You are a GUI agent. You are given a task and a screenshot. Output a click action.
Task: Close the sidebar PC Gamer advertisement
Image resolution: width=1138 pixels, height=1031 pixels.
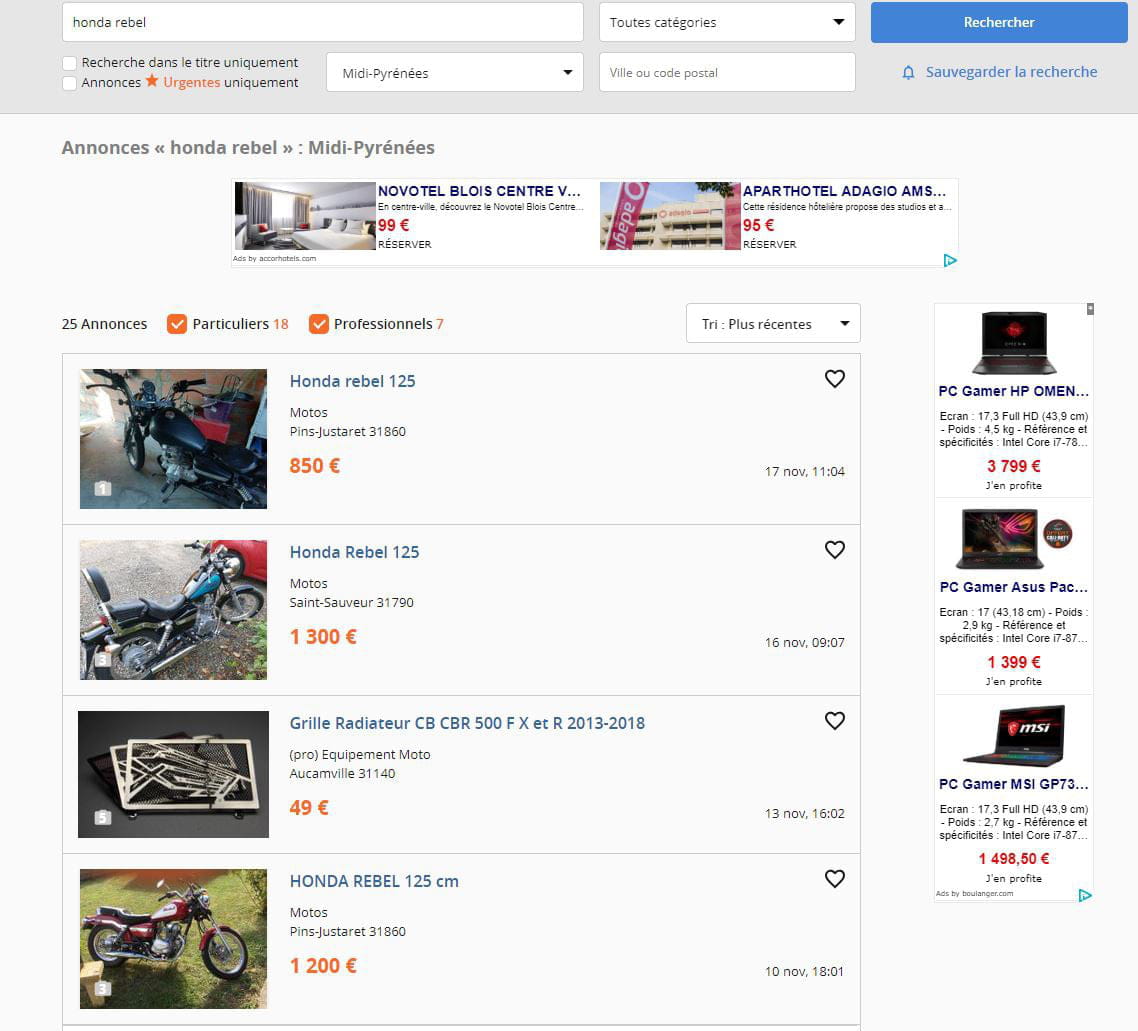click(1090, 309)
